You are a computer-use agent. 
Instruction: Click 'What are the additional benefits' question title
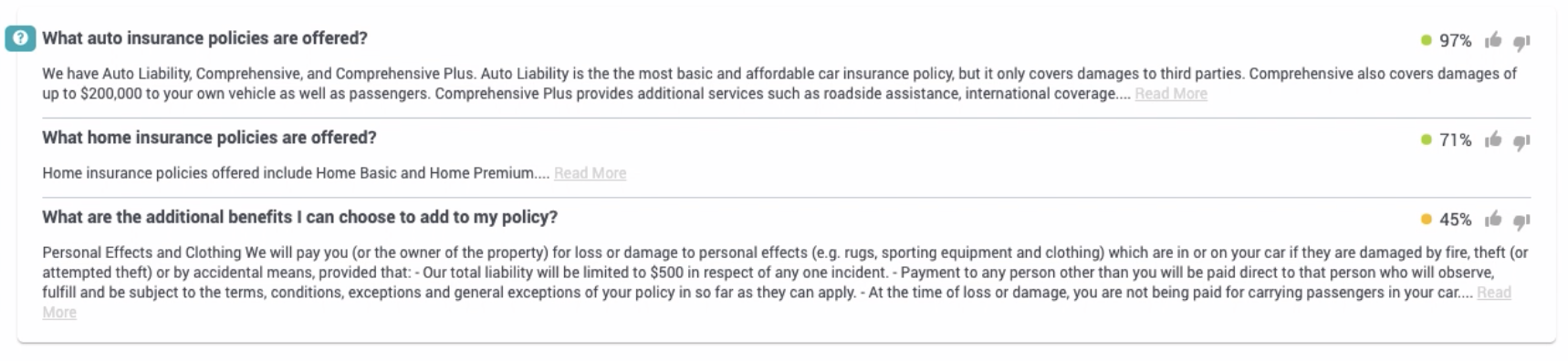pyautogui.click(x=299, y=217)
